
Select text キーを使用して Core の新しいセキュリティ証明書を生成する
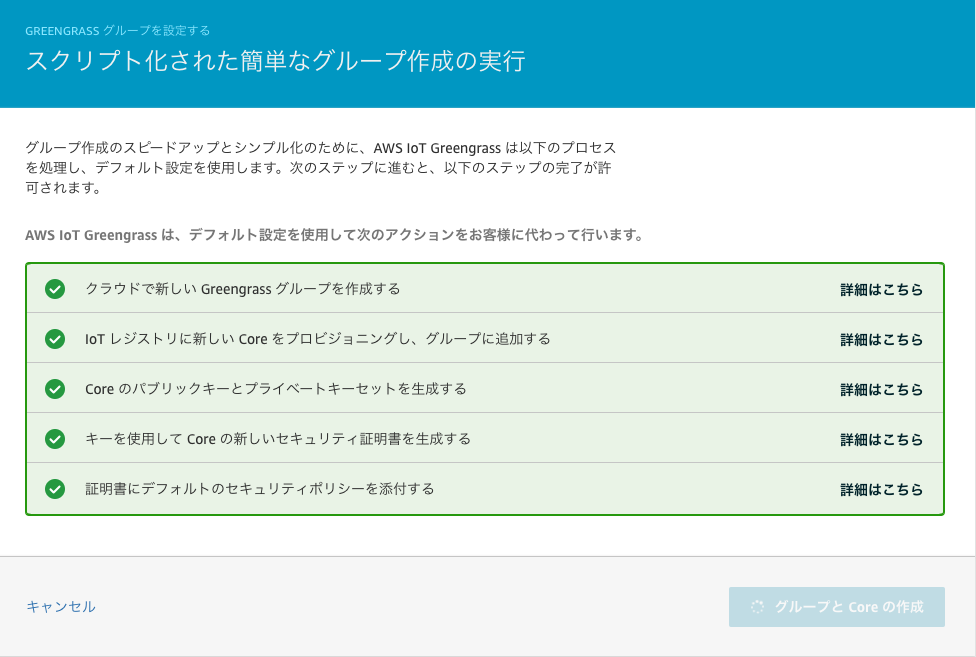[278, 439]
